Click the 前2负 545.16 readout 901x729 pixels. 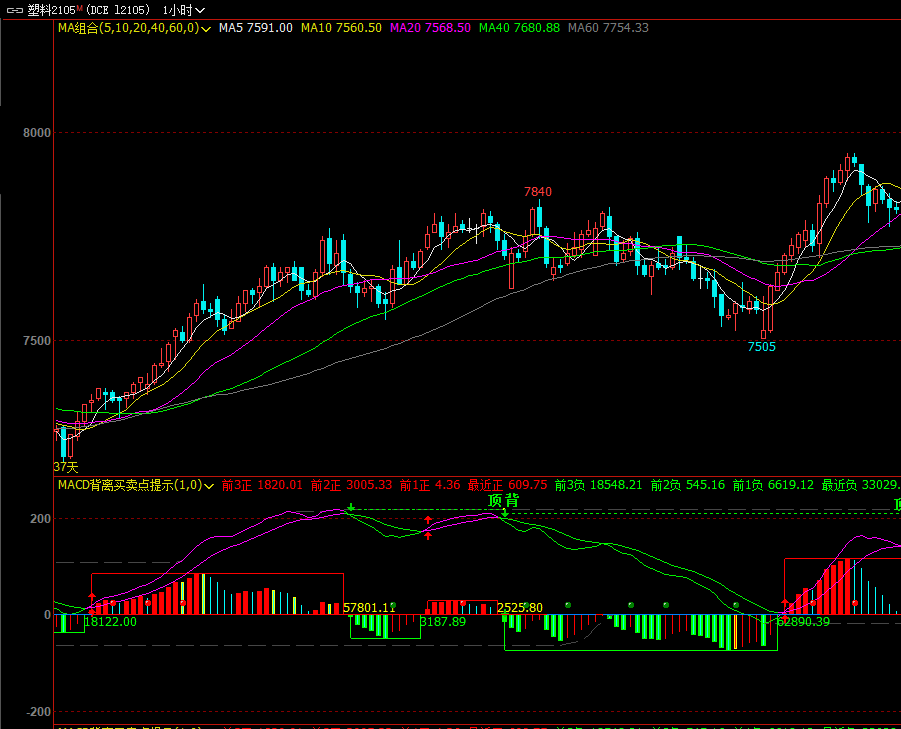(x=688, y=485)
